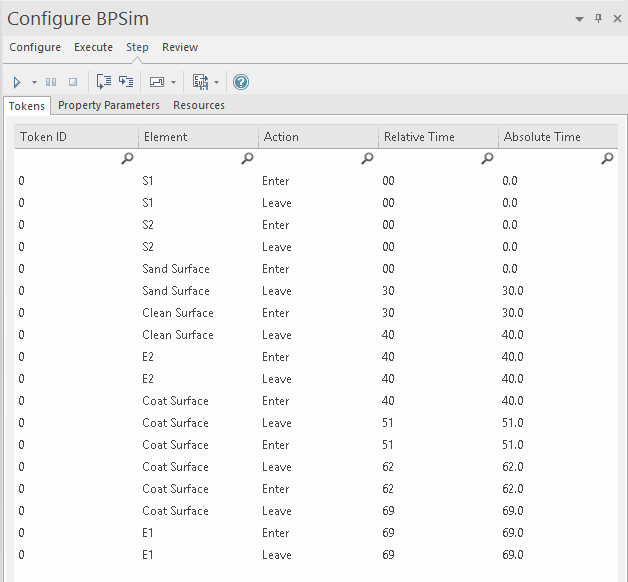The height and width of the screenshot is (582, 628).
Task: Open the Execute menu
Action: [x=93, y=47]
